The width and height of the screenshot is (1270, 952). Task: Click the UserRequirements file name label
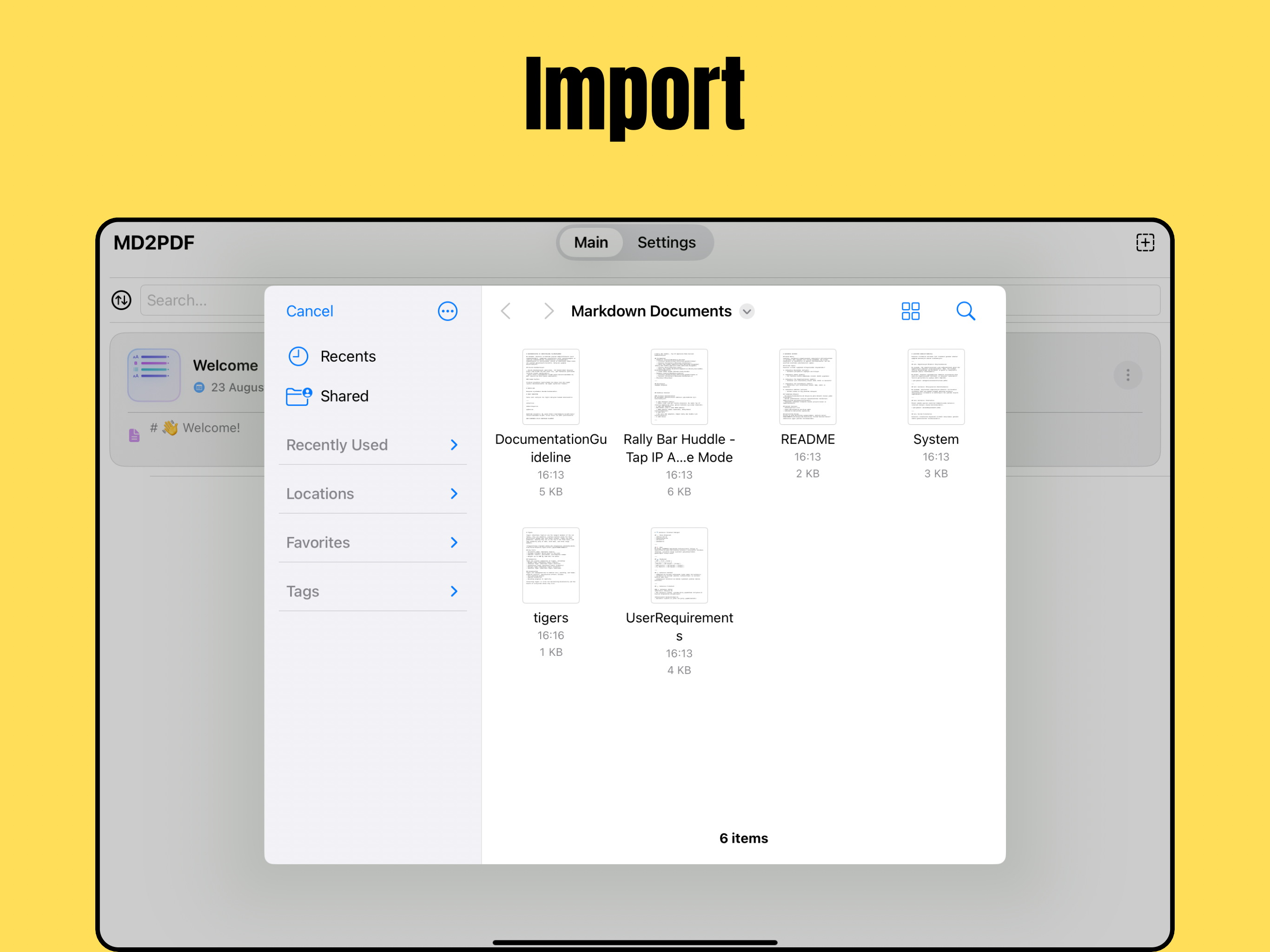pyautogui.click(x=679, y=627)
